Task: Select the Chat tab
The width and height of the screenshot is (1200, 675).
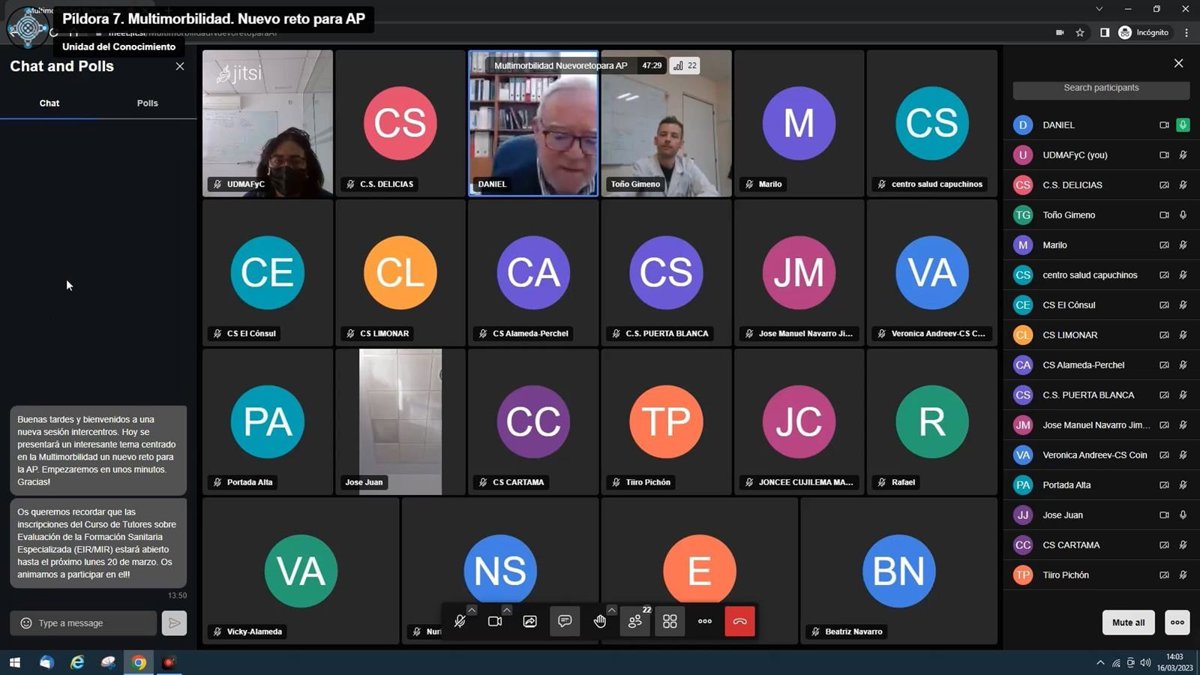Action: pos(49,103)
